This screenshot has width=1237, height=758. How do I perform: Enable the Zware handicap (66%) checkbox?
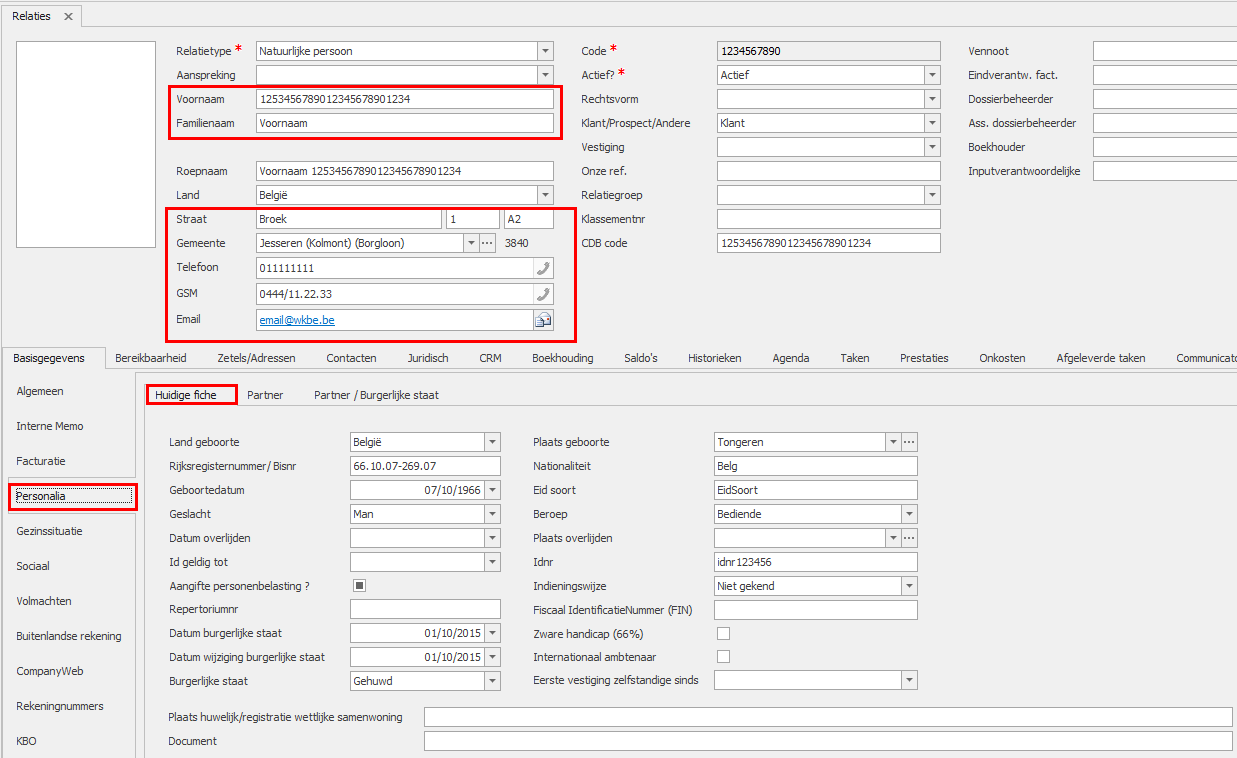click(724, 634)
